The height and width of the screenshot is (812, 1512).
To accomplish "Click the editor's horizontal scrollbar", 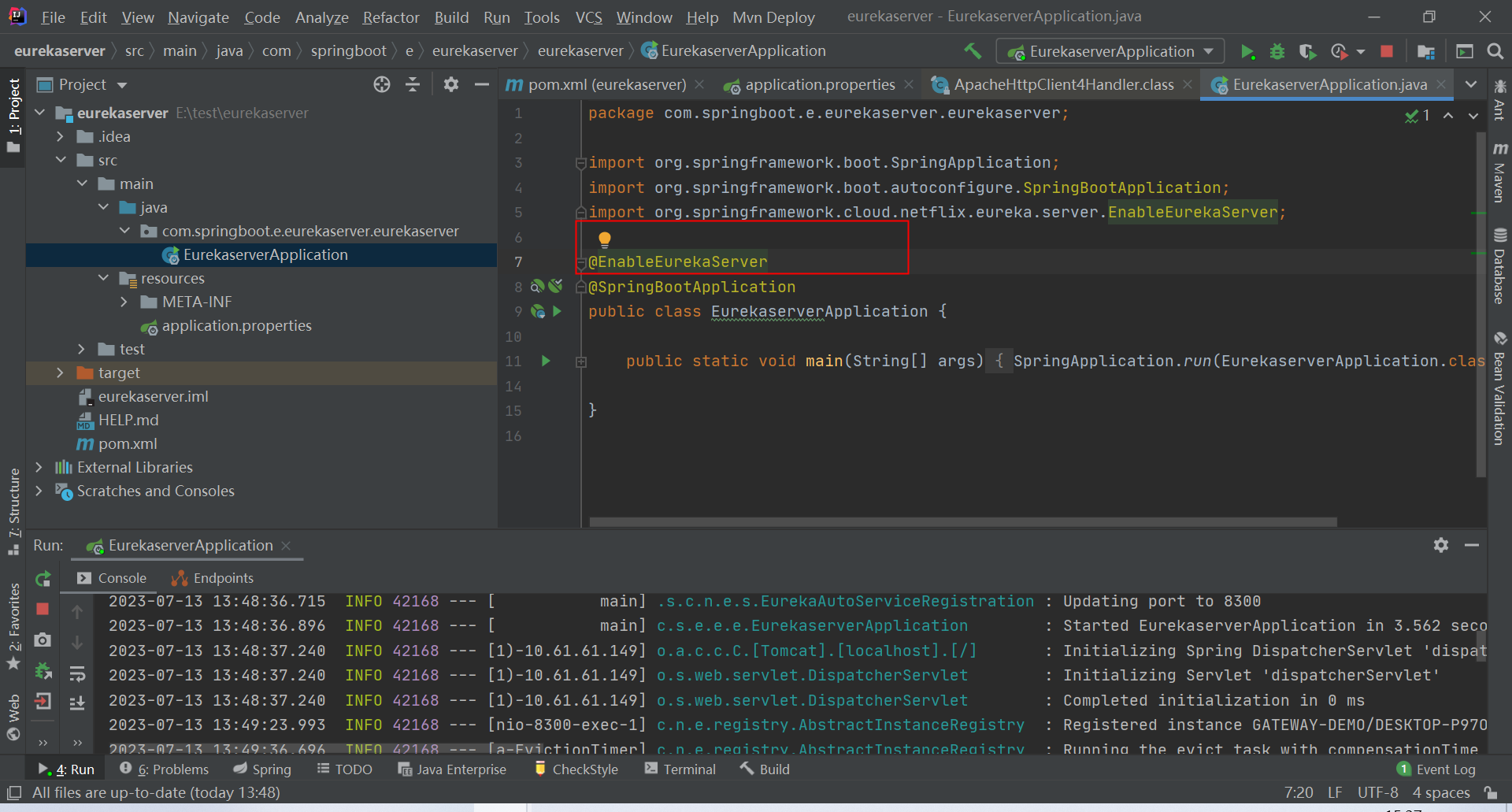I will 962,522.
